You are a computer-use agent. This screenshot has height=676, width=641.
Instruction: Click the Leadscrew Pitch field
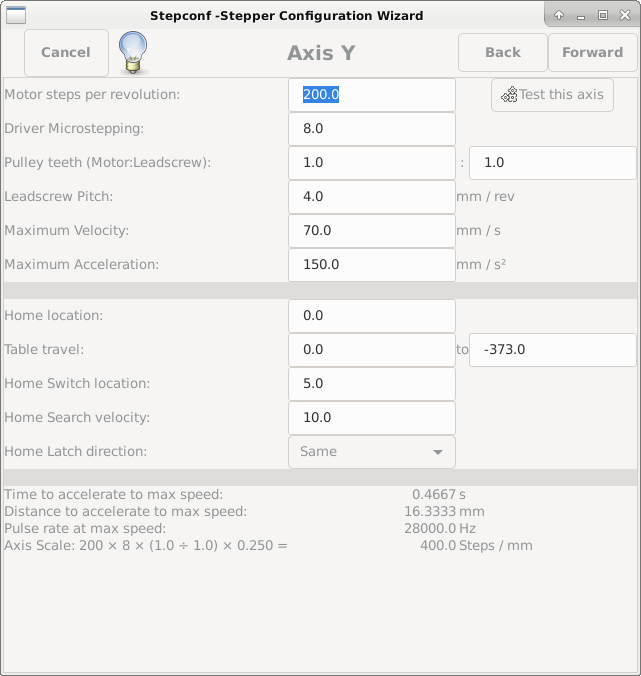coord(372,197)
